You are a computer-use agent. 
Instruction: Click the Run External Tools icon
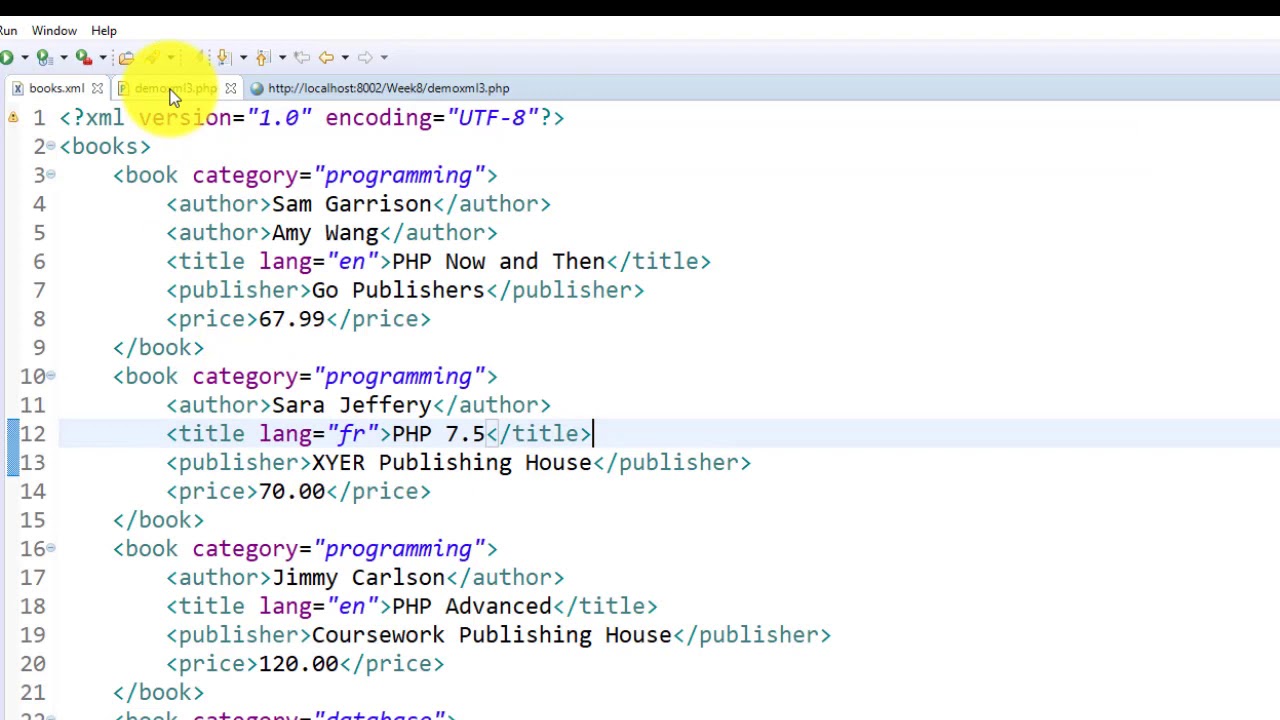click(84, 58)
